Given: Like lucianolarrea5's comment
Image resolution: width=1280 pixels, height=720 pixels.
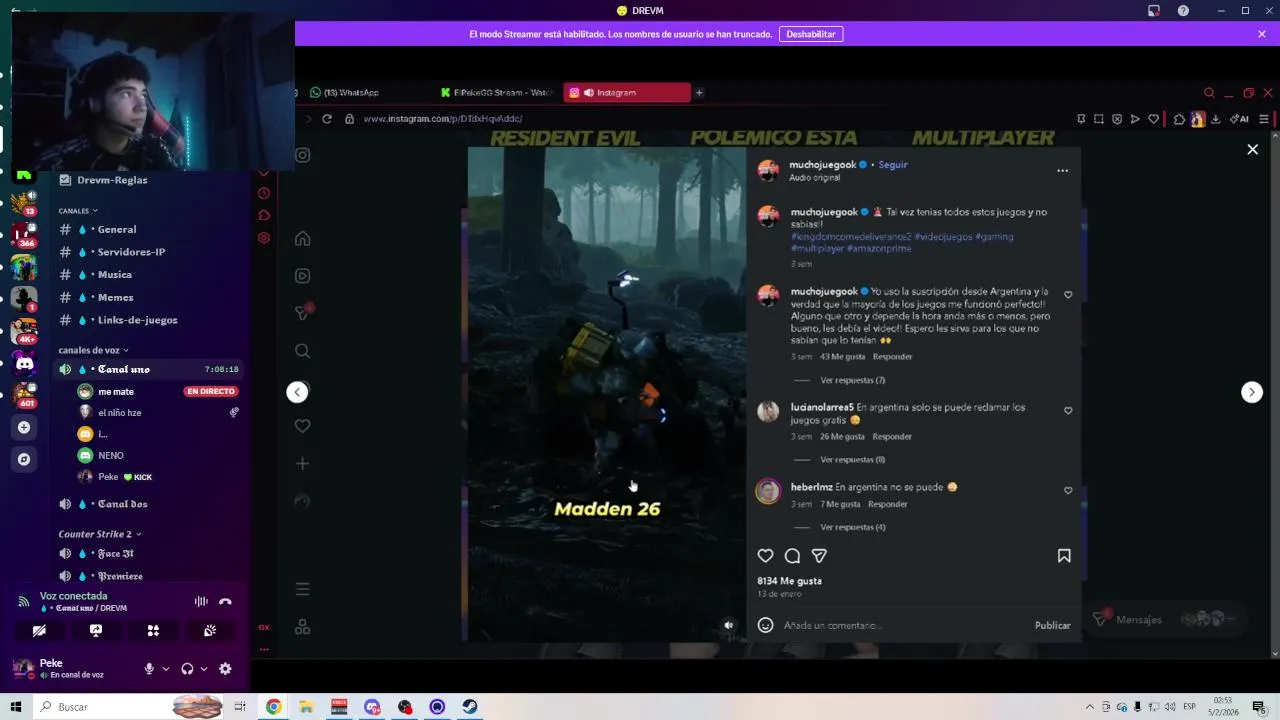Looking at the screenshot, I should click(1068, 411).
